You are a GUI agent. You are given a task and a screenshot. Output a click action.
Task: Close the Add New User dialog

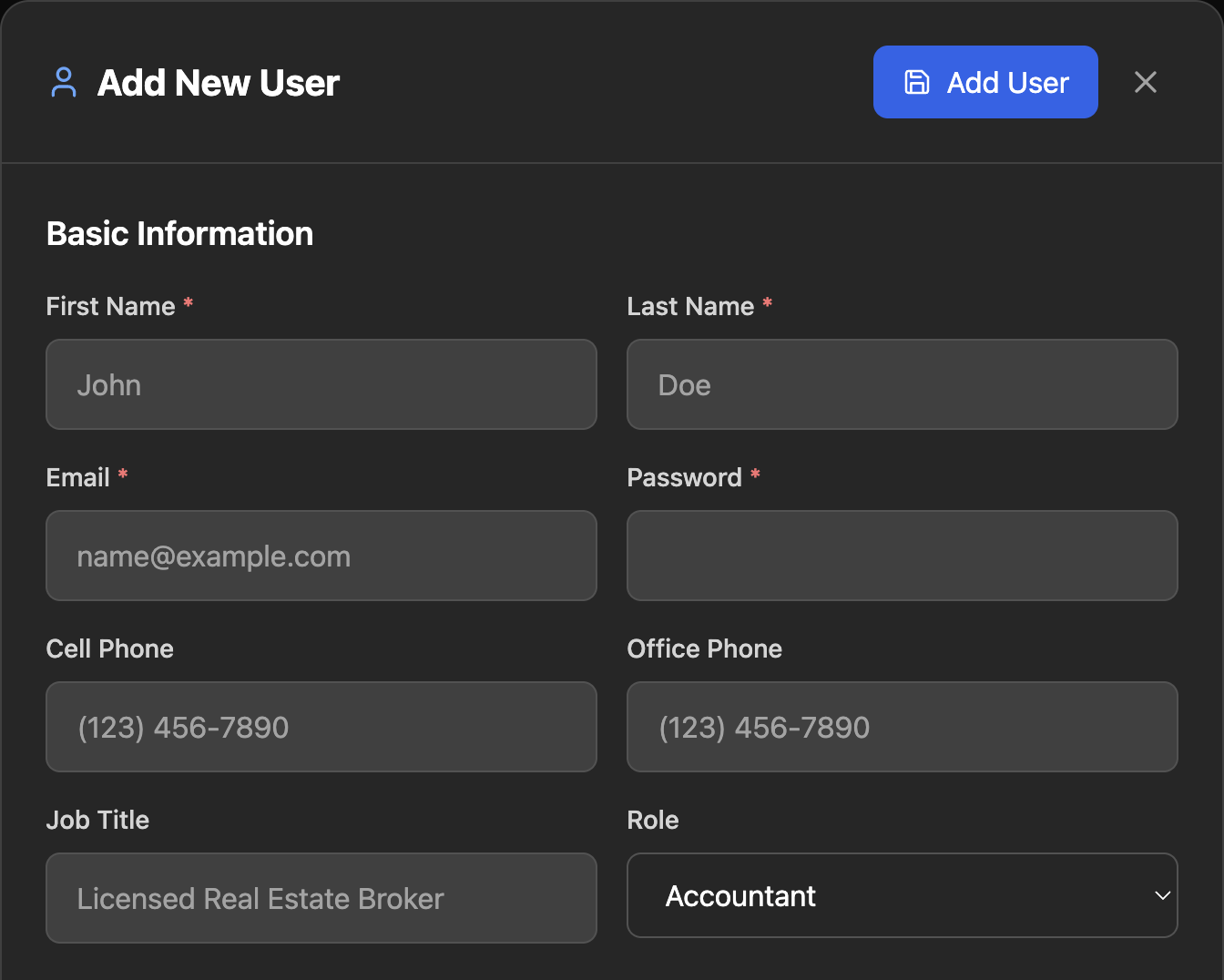coord(1146,82)
